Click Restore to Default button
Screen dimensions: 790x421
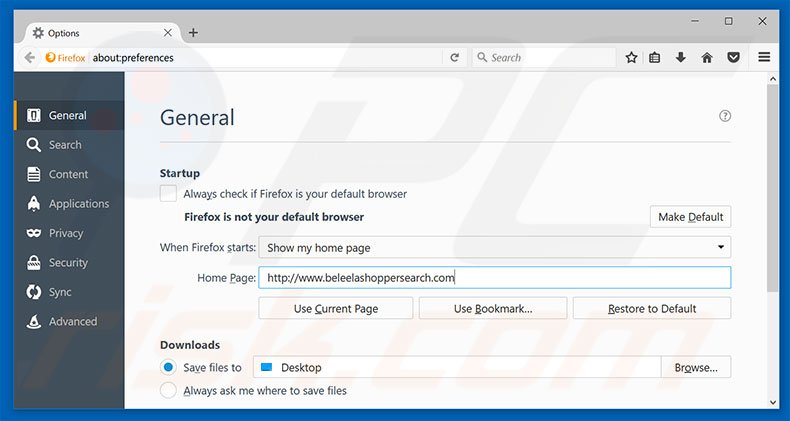pos(652,308)
